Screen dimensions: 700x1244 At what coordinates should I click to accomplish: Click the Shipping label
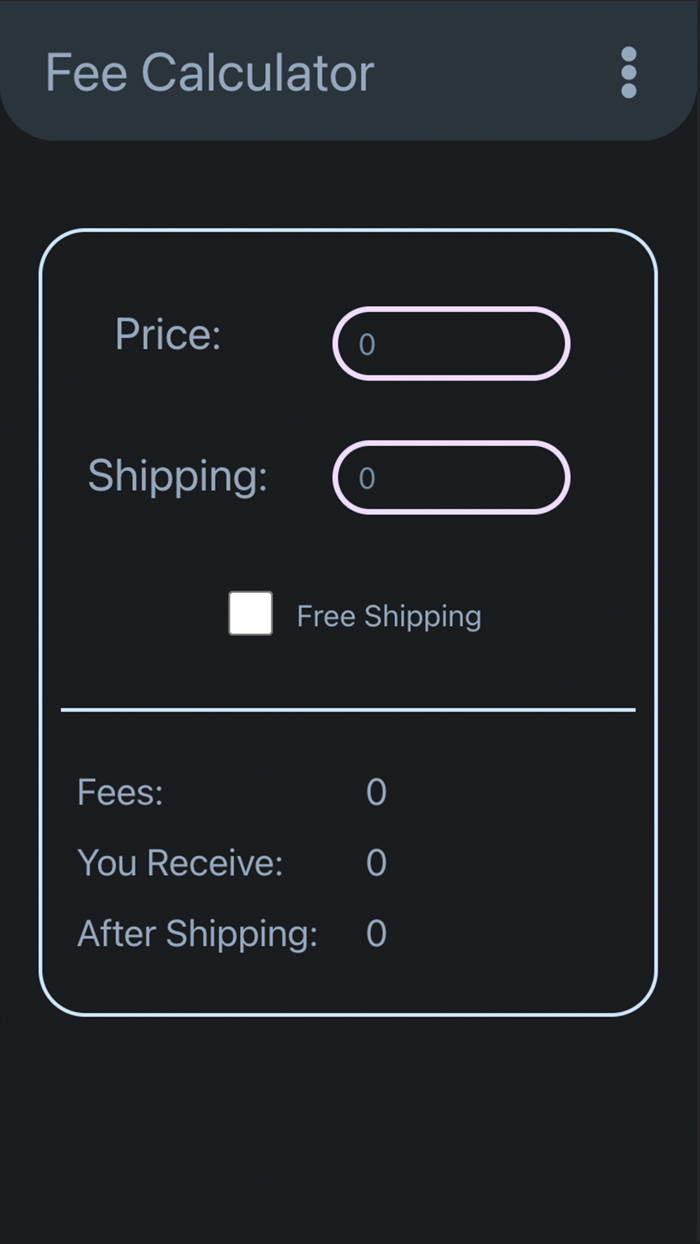click(x=178, y=476)
